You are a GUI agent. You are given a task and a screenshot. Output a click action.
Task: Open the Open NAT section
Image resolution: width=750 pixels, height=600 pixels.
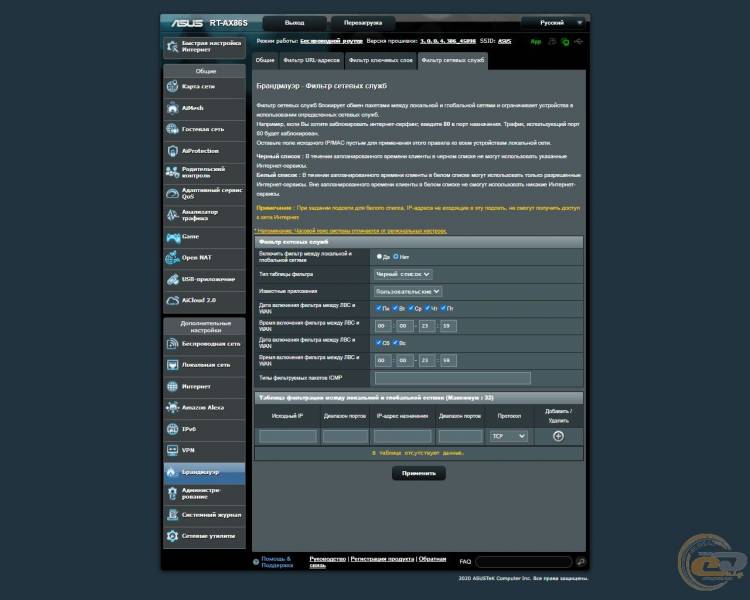coord(204,258)
